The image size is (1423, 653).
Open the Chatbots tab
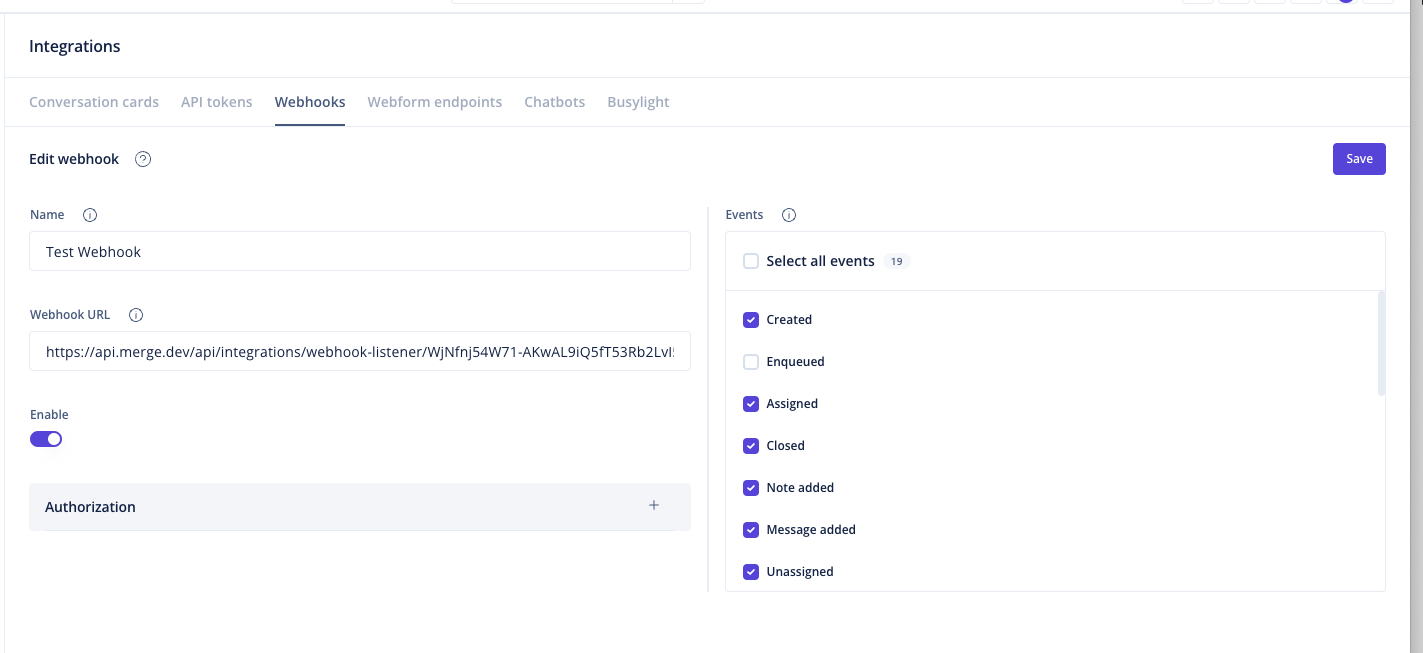pyautogui.click(x=554, y=102)
